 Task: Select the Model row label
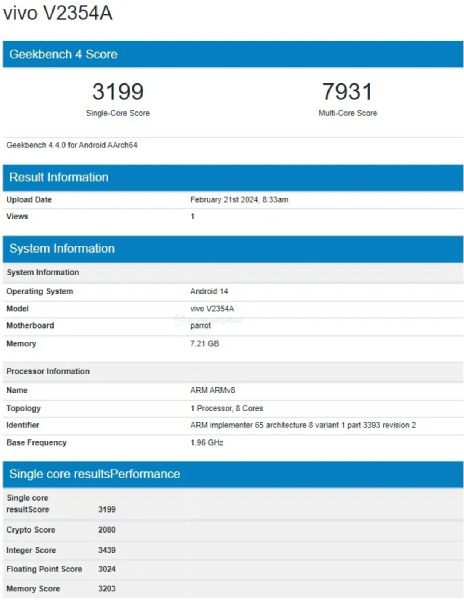click(x=18, y=308)
